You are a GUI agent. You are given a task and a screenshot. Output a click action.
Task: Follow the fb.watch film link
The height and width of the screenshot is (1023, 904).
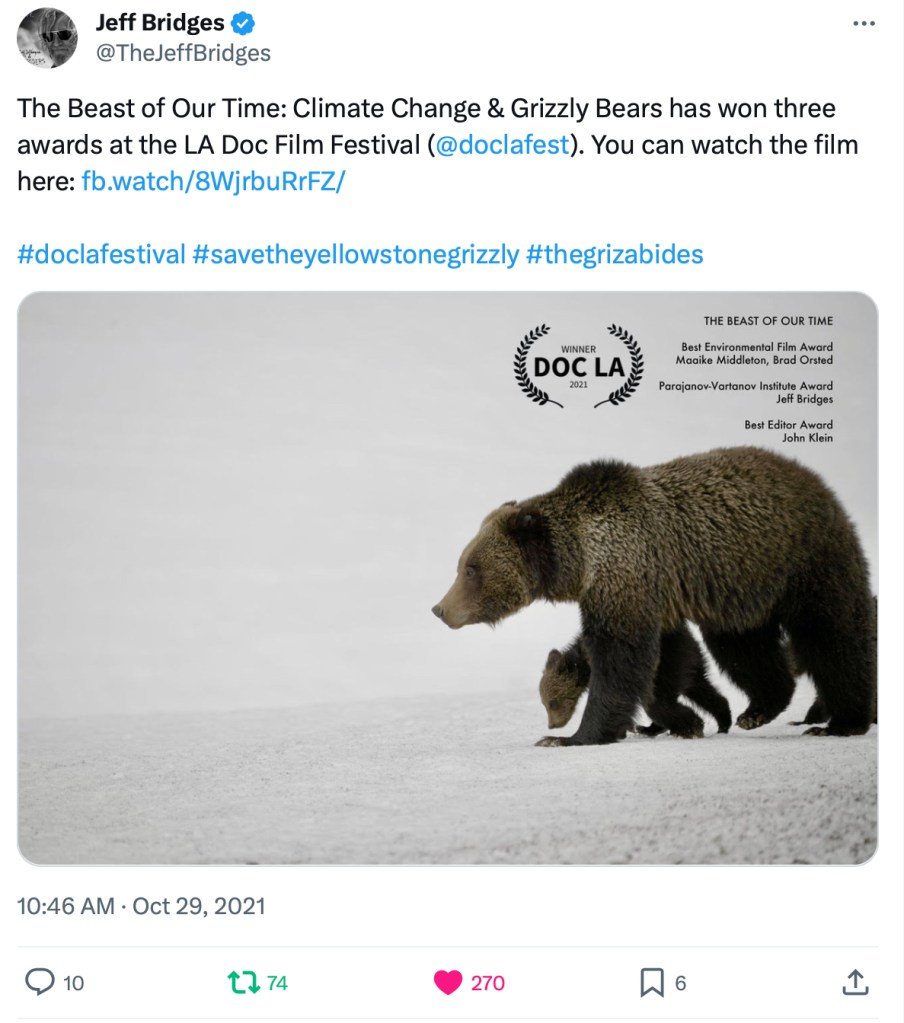coord(213,181)
